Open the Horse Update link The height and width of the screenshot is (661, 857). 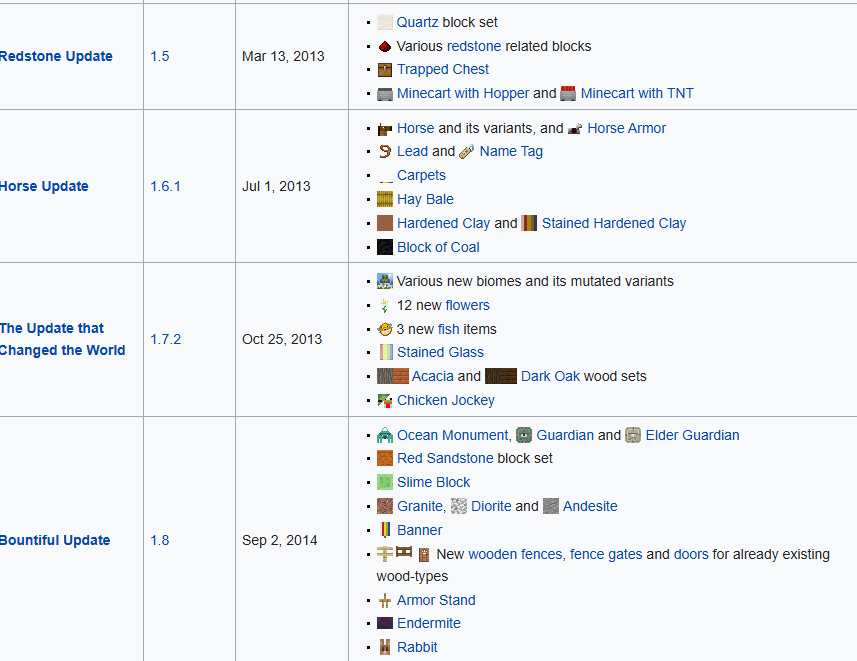pos(44,186)
